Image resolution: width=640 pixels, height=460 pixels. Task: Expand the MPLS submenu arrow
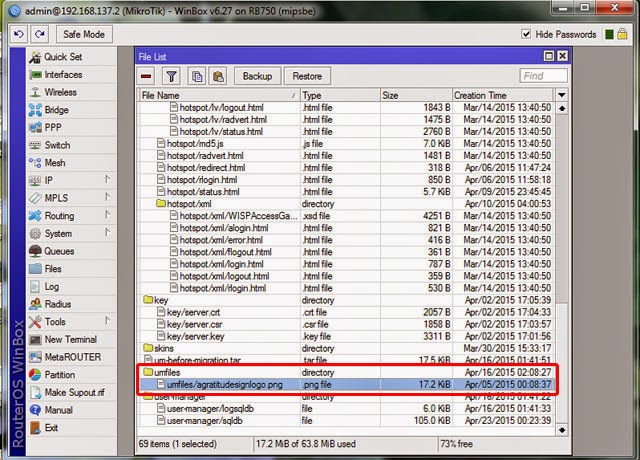pyautogui.click(x=107, y=197)
